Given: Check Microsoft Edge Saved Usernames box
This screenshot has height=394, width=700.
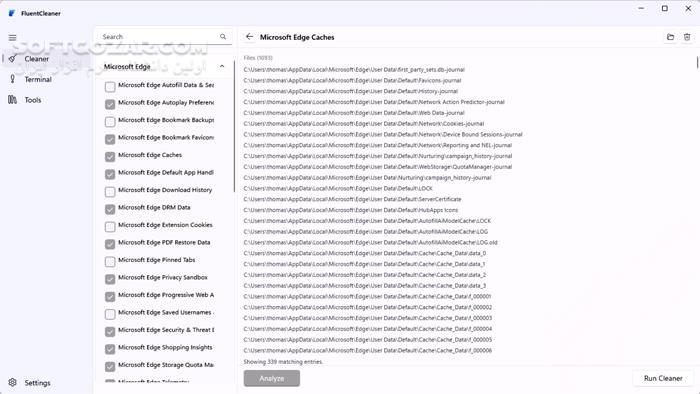Looking at the screenshot, I should 110,314.
